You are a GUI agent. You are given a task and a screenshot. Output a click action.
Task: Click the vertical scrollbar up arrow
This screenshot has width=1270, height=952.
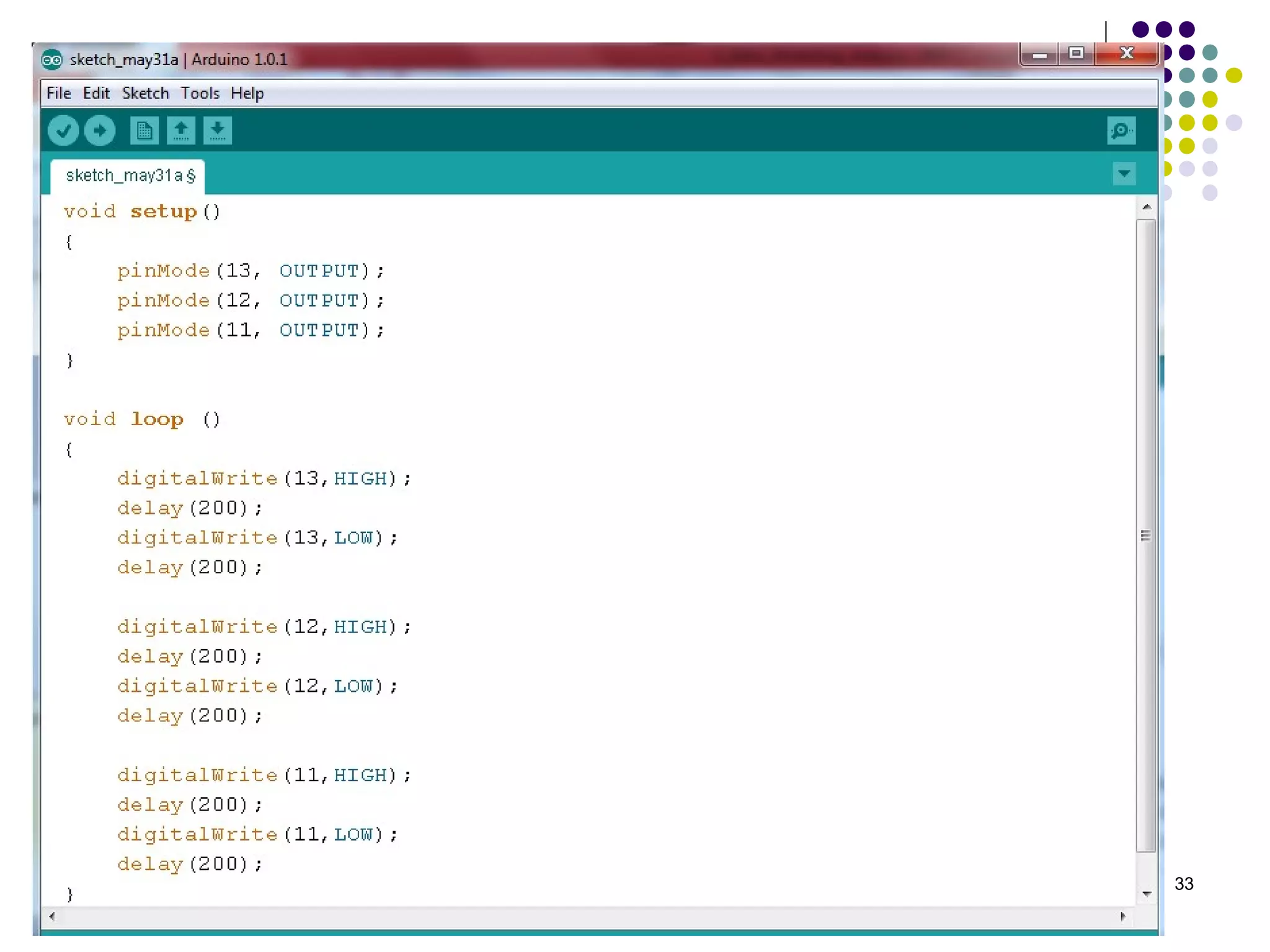1147,207
